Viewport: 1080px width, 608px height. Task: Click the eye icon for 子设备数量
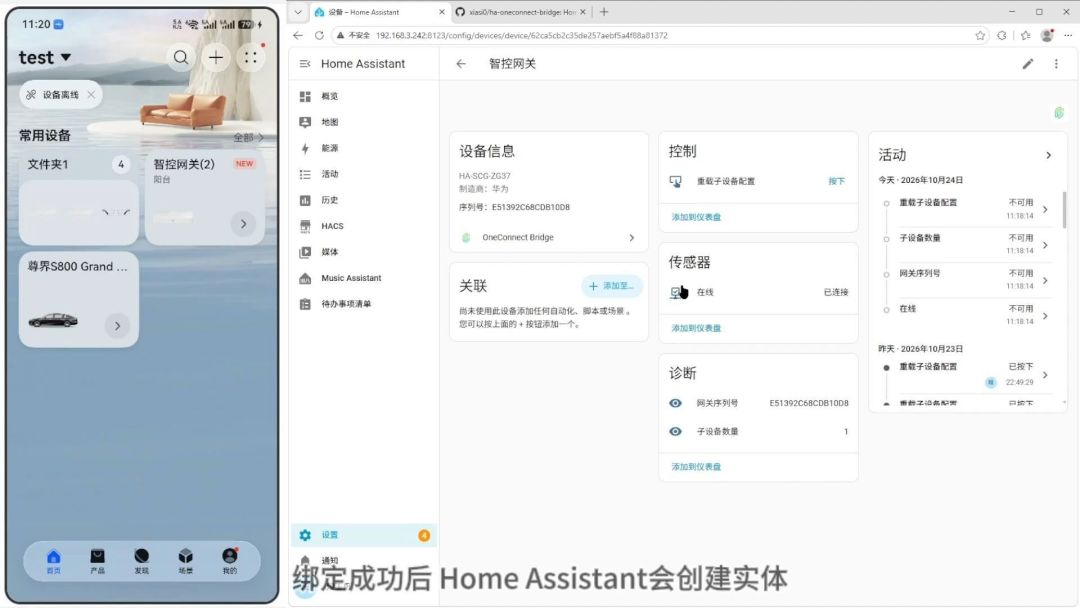point(676,432)
